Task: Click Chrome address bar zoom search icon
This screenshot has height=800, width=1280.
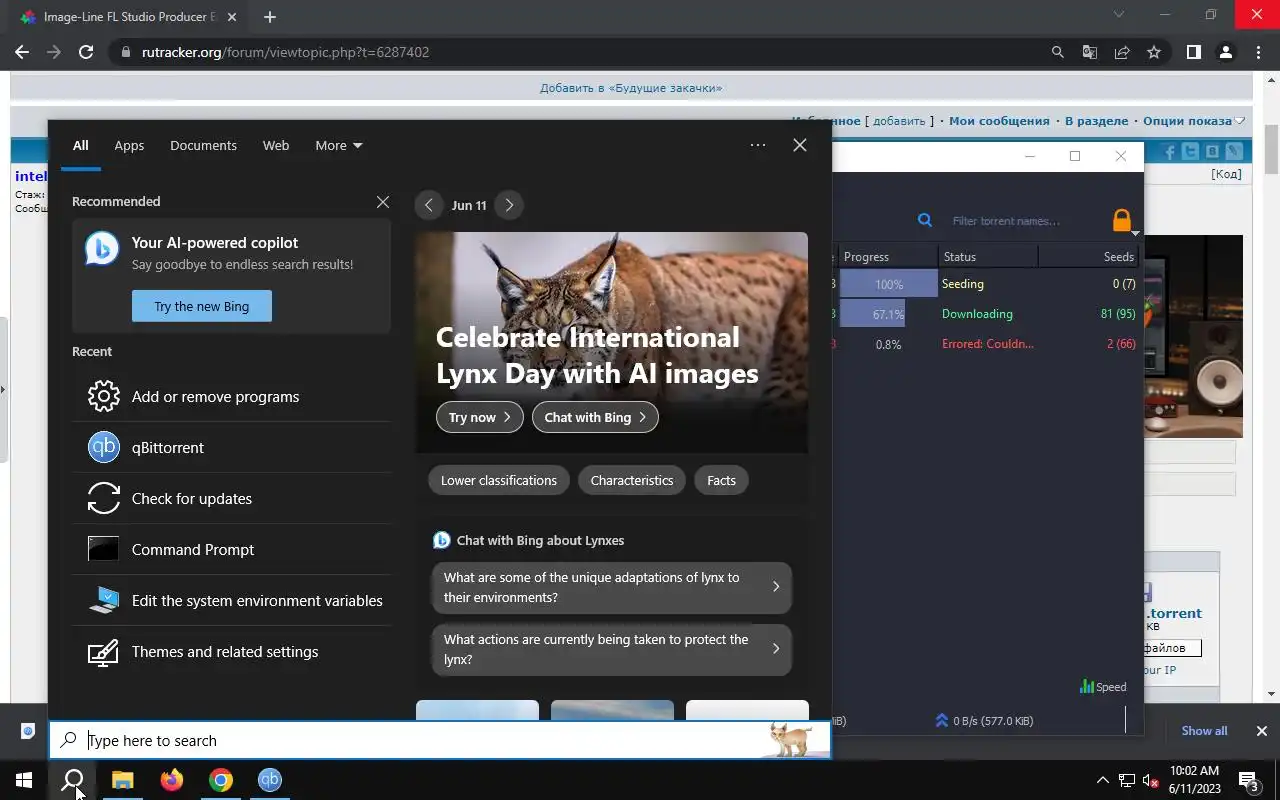Action: pos(1058,52)
